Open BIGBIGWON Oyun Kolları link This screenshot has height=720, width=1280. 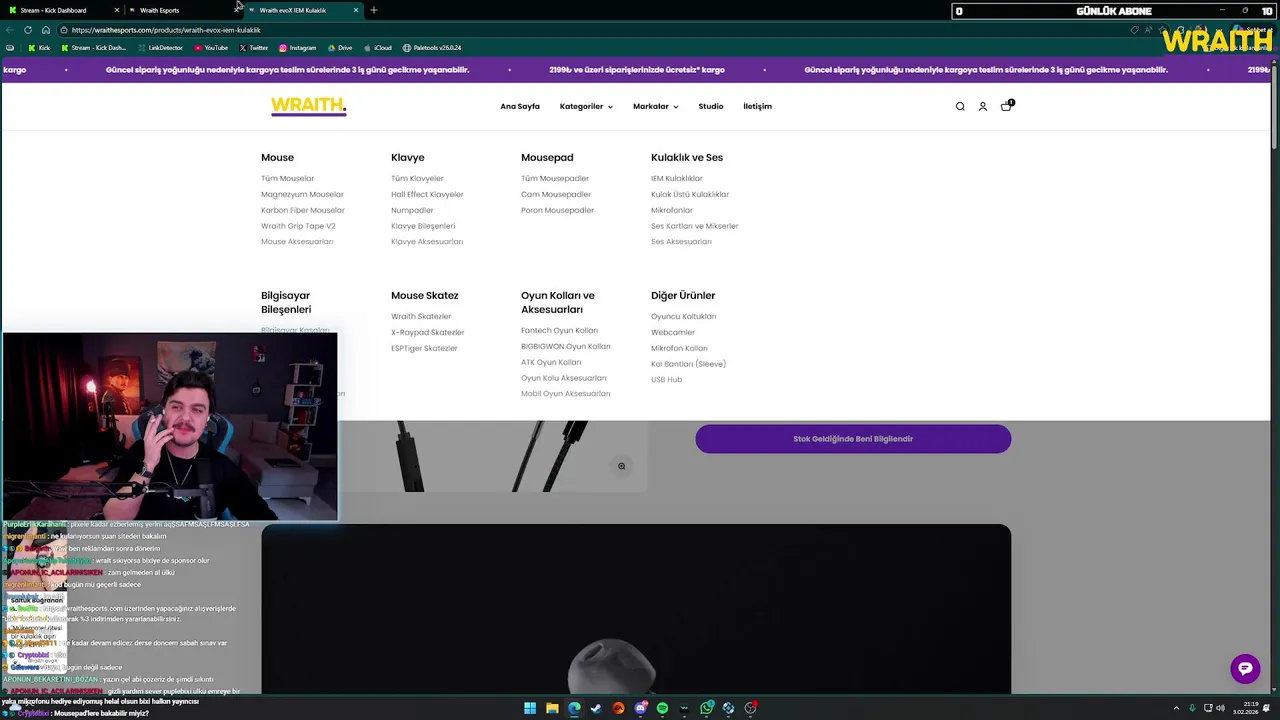pos(566,346)
